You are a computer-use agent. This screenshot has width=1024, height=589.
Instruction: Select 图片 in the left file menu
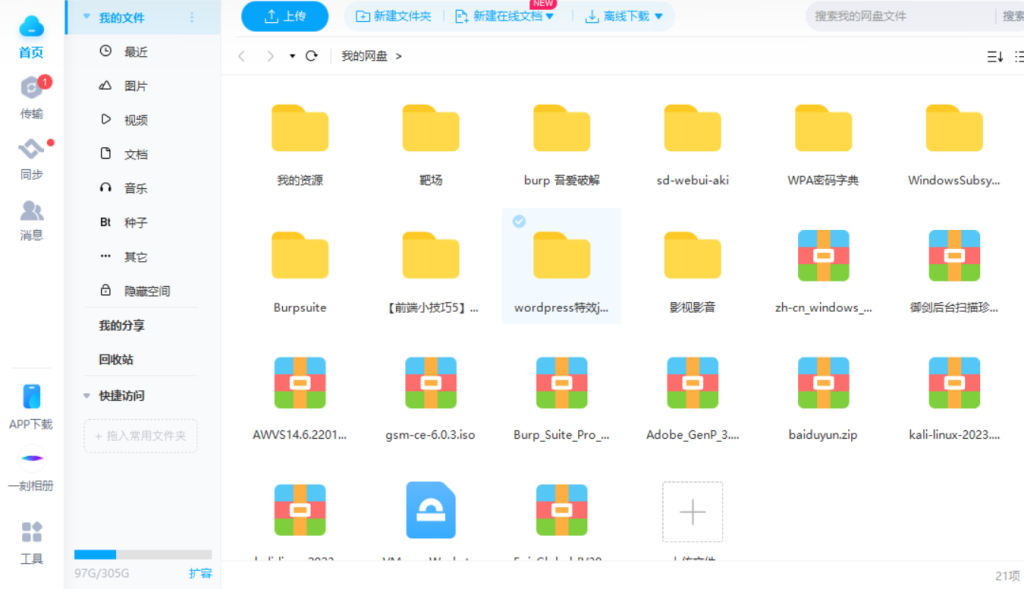click(136, 86)
